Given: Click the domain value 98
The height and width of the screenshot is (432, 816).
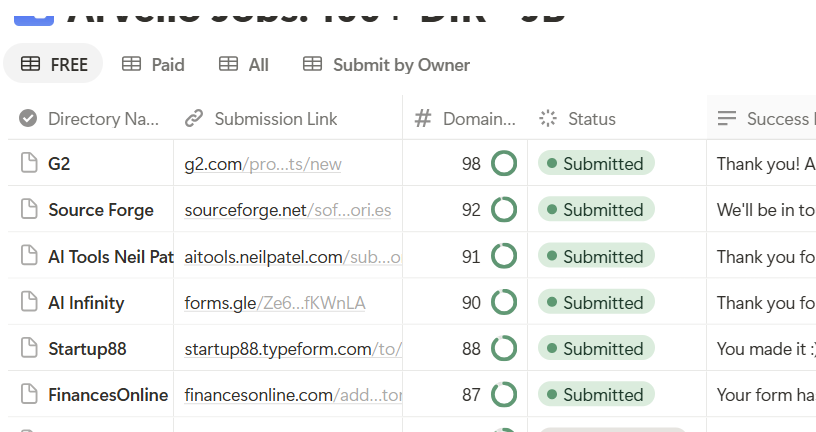Looking at the screenshot, I should point(471,164).
